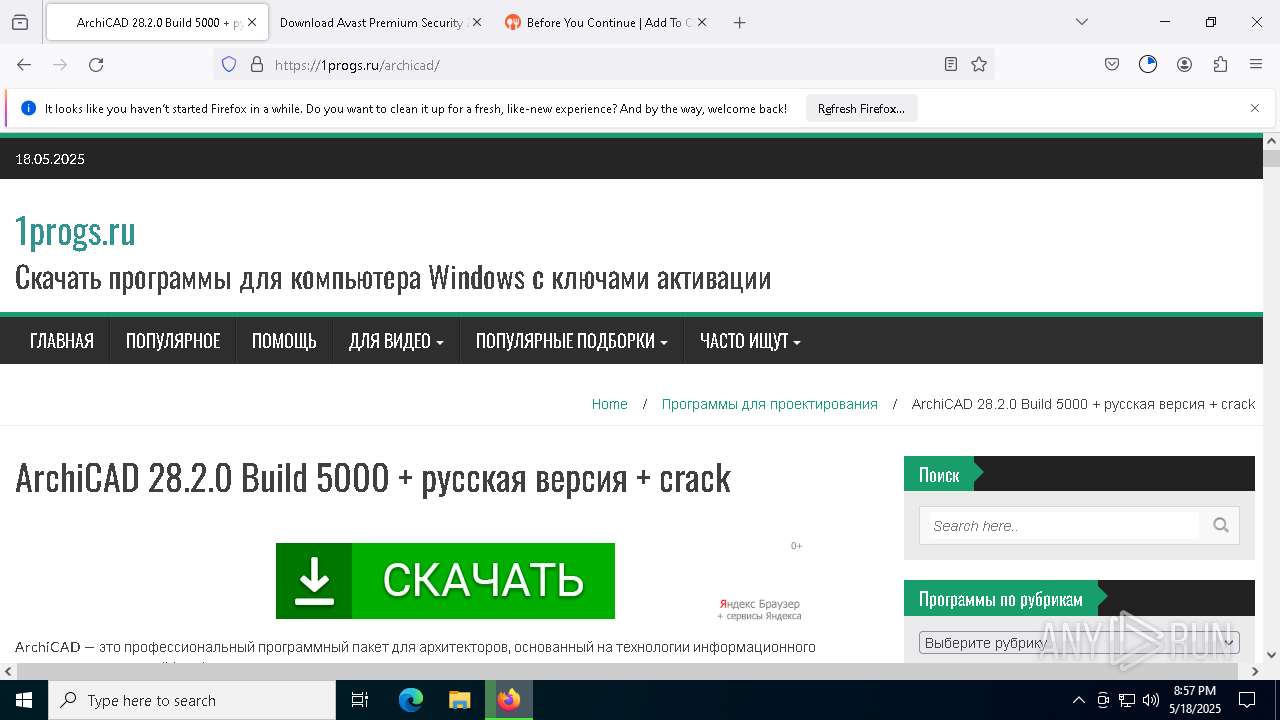
Task: Open the extensions puzzle icon
Action: pyautogui.click(x=1220, y=64)
